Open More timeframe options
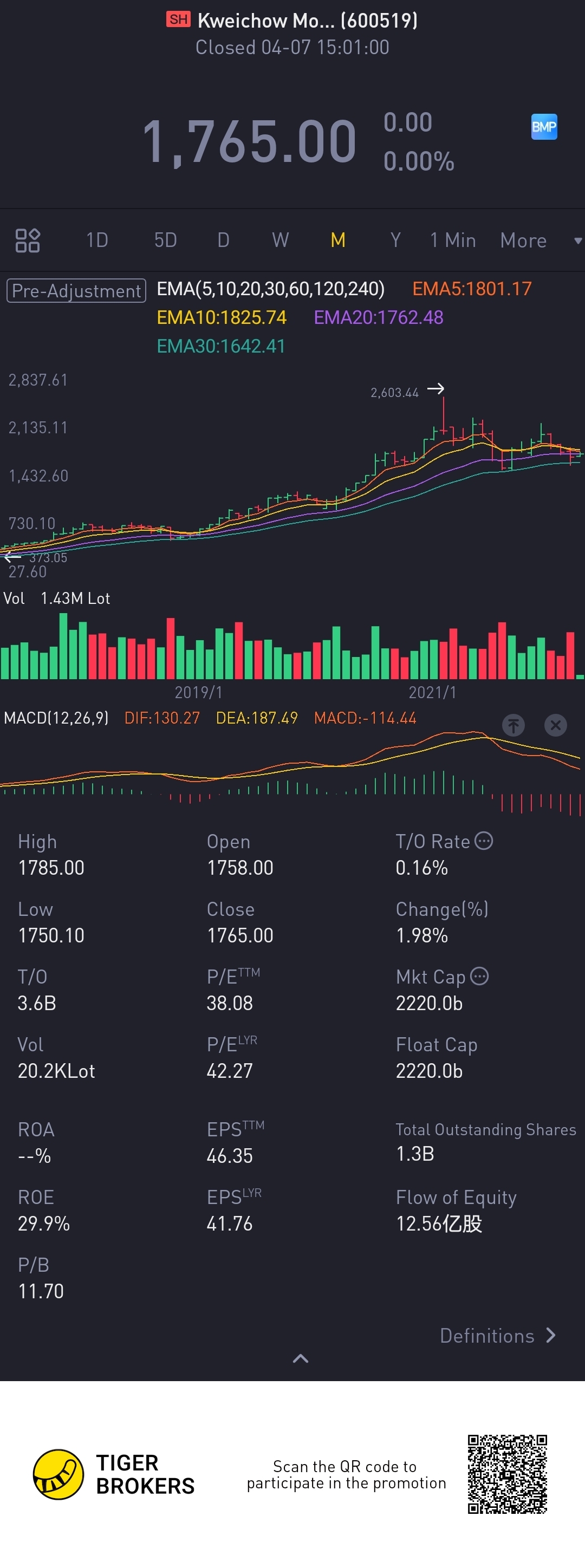 (523, 240)
